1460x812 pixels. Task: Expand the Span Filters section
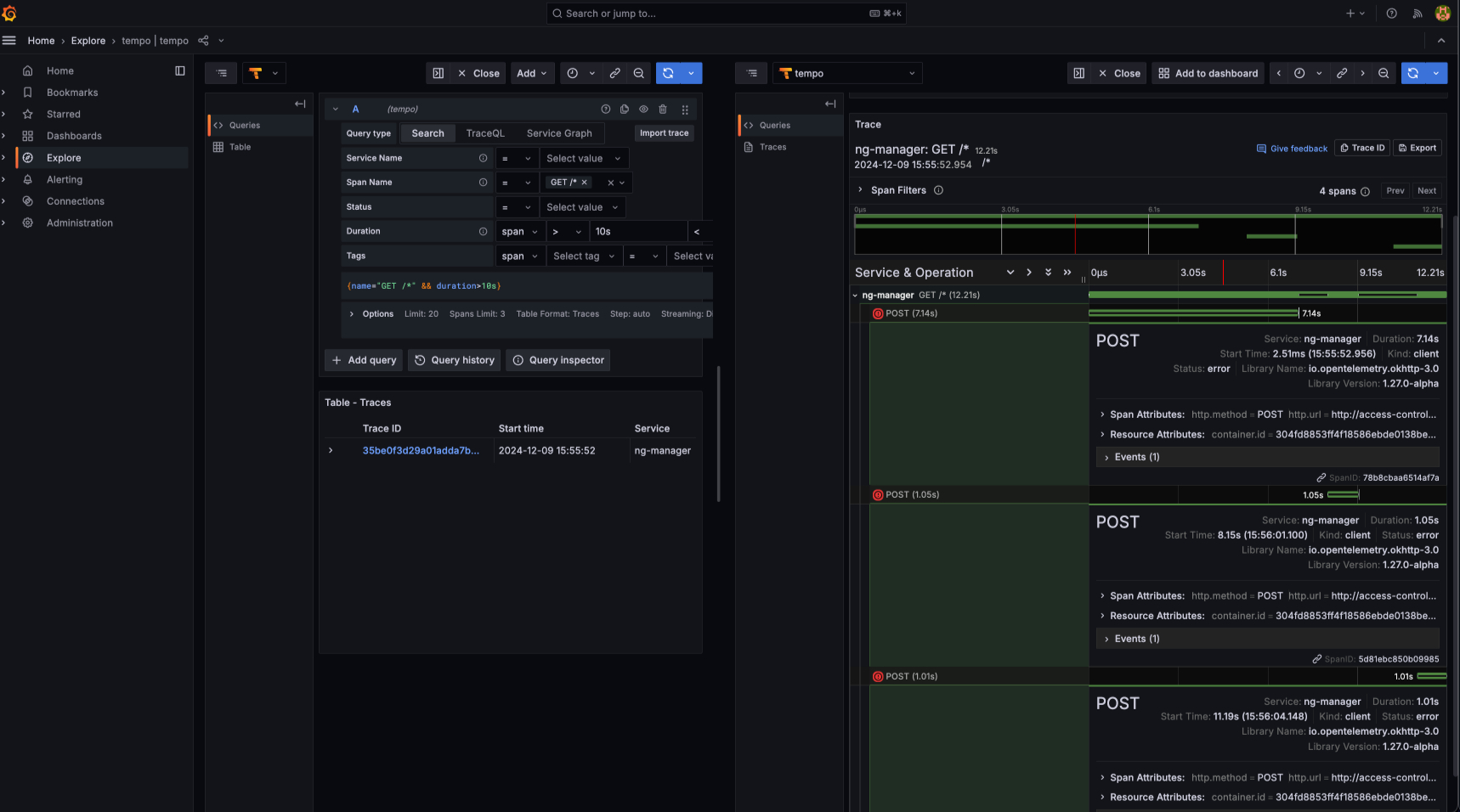[860, 190]
